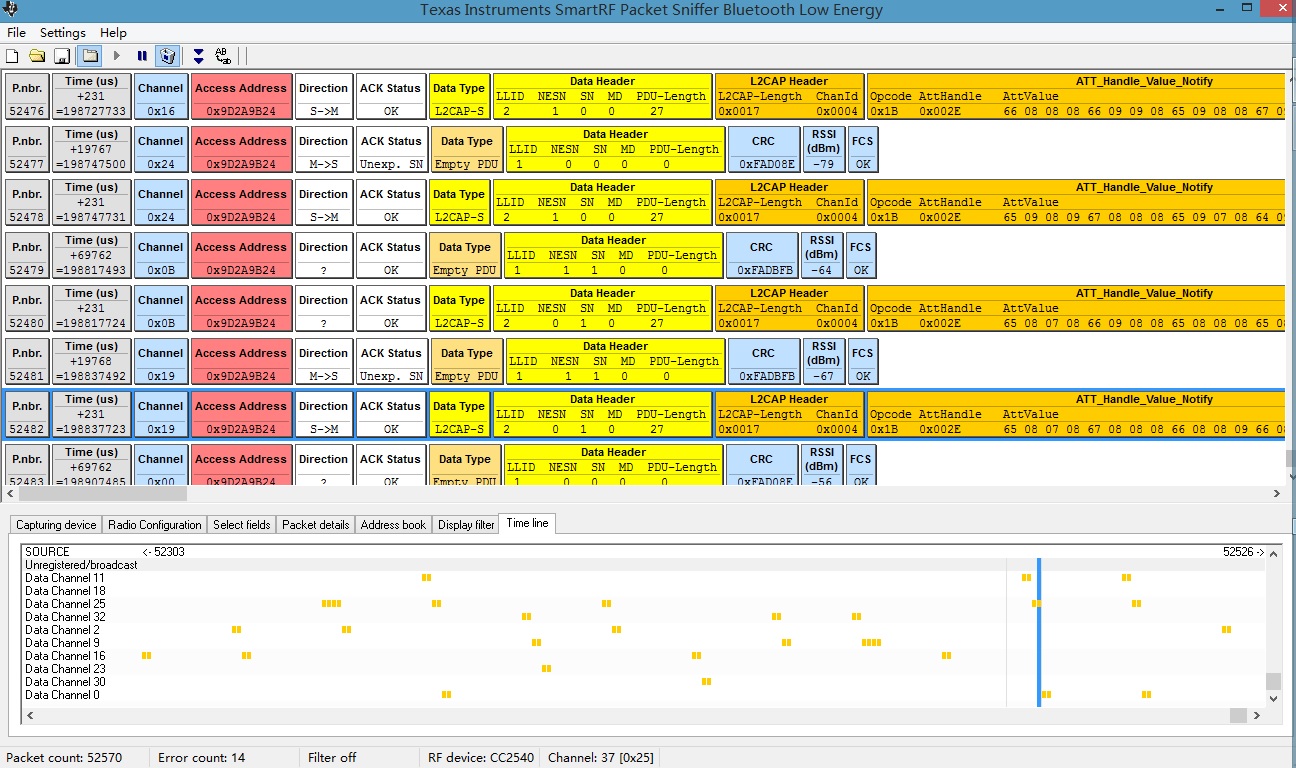Click the four-block marker on Data Channel 25
The height and width of the screenshot is (768, 1296).
[331, 604]
